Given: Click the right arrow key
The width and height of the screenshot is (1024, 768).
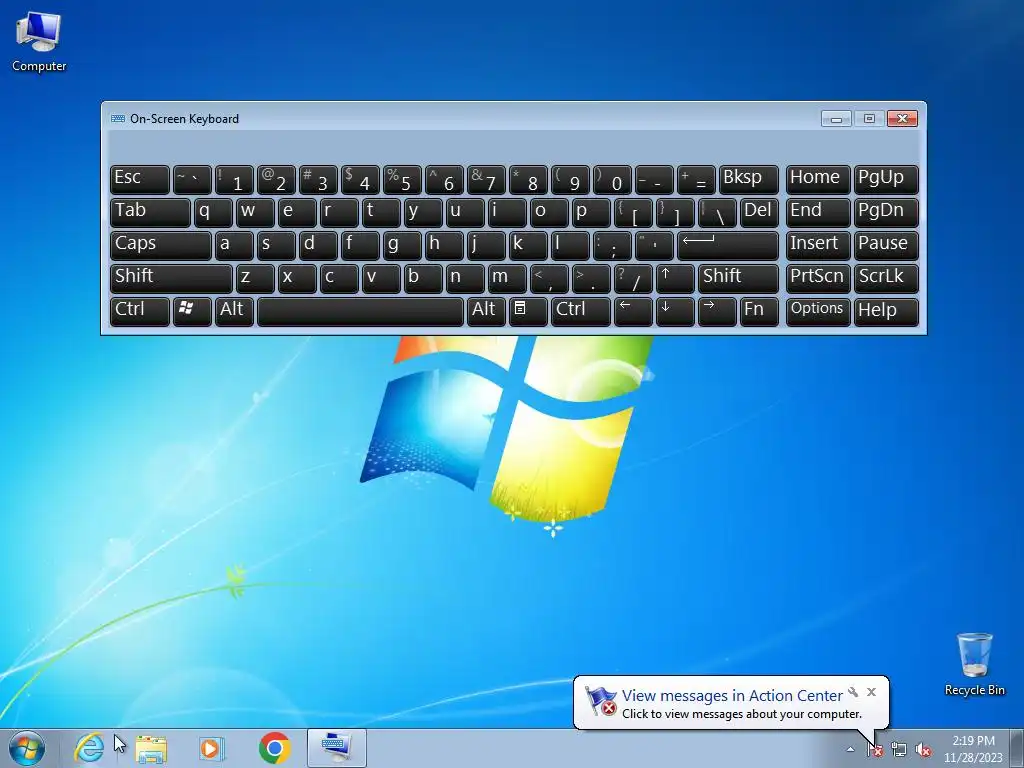Looking at the screenshot, I should click(x=716, y=311).
